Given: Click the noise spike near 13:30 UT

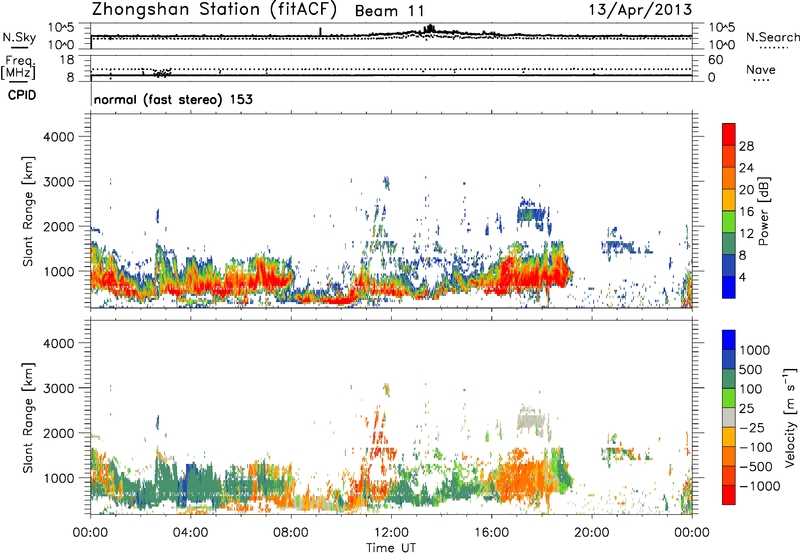Looking at the screenshot, I should [430, 29].
